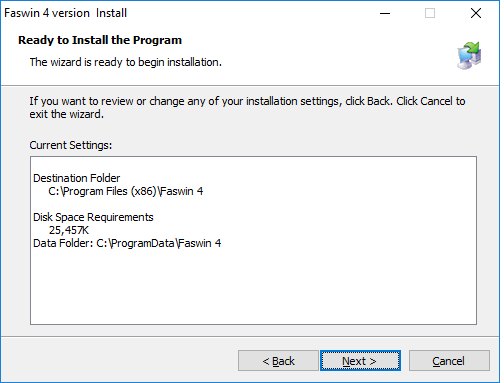The height and width of the screenshot is (383, 504).
Task: Close the installer with the X icon
Action: [x=476, y=13]
